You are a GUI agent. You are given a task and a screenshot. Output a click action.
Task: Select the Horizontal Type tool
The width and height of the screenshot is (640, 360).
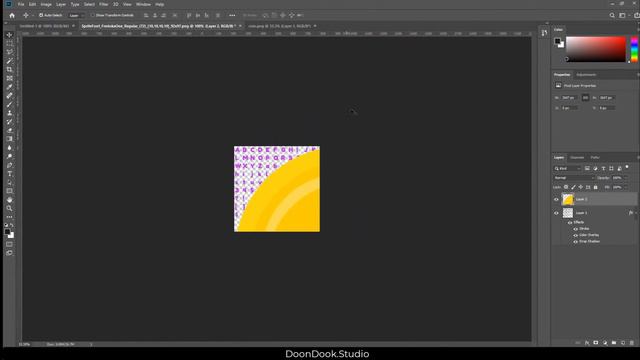click(9, 174)
